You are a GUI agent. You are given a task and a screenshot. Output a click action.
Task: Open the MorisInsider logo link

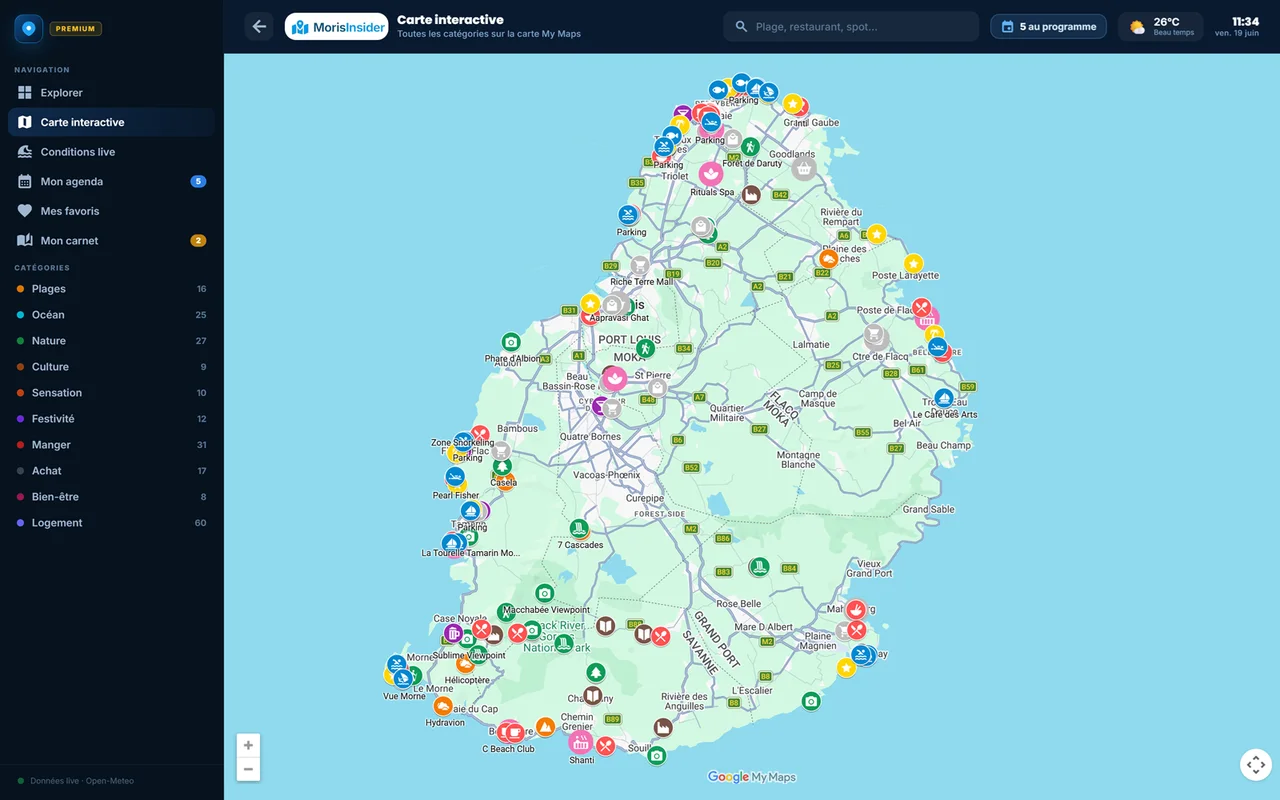(336, 27)
